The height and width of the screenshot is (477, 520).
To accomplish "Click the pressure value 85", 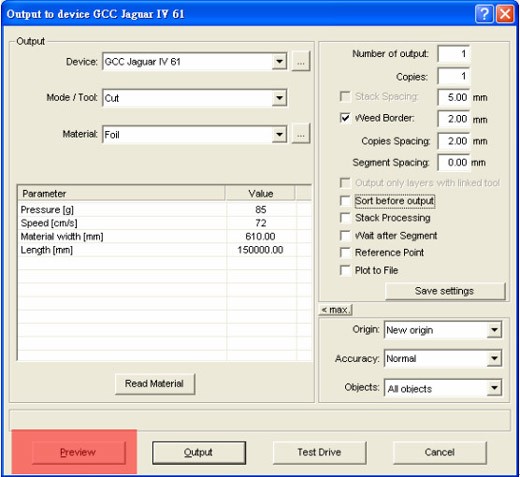I will [261, 210].
